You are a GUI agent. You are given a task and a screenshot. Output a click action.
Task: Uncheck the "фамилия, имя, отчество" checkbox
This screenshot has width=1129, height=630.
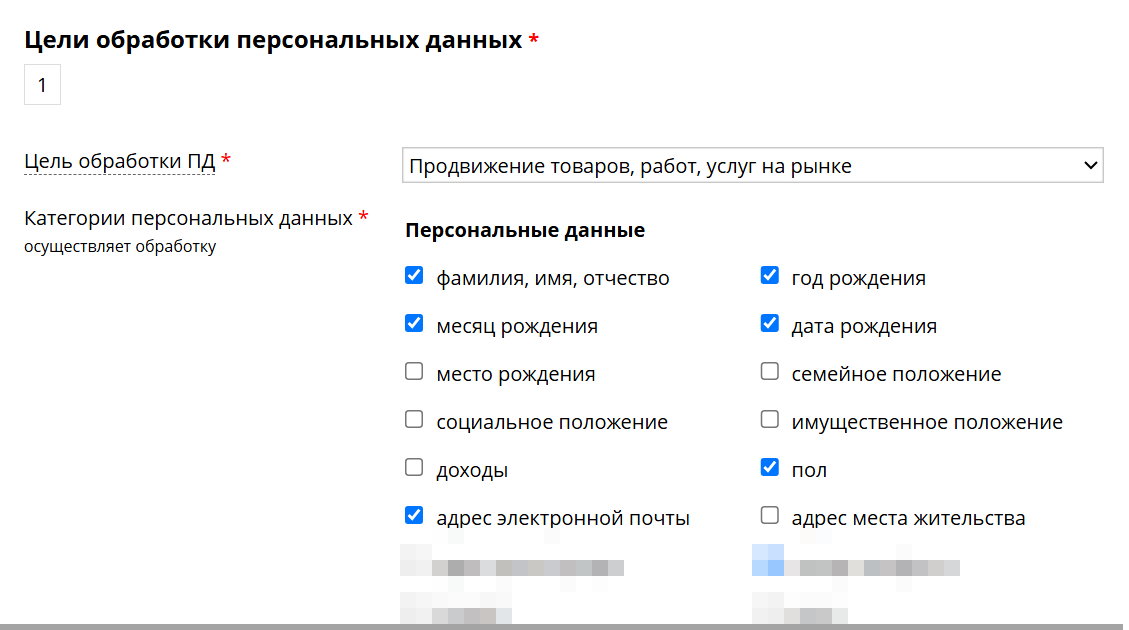[414, 275]
